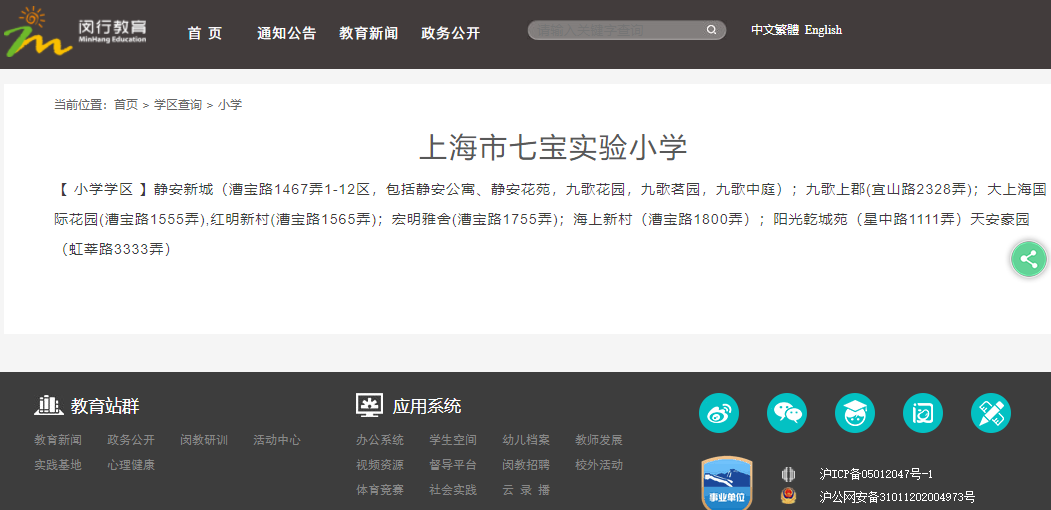Click the green floating share button
Viewport: 1051px width, 510px height.
pyautogui.click(x=1028, y=259)
